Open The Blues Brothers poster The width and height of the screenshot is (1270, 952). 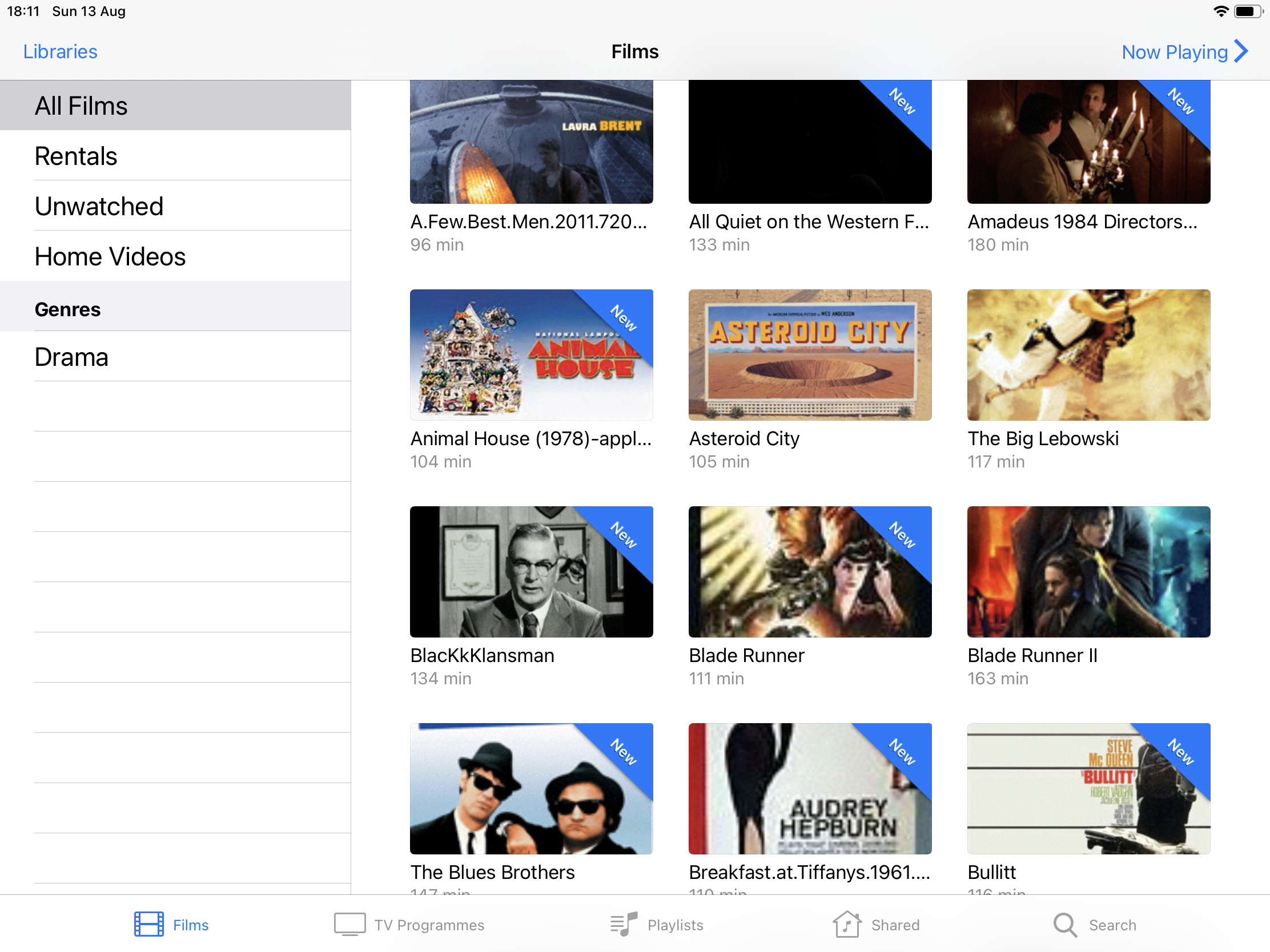(531, 788)
